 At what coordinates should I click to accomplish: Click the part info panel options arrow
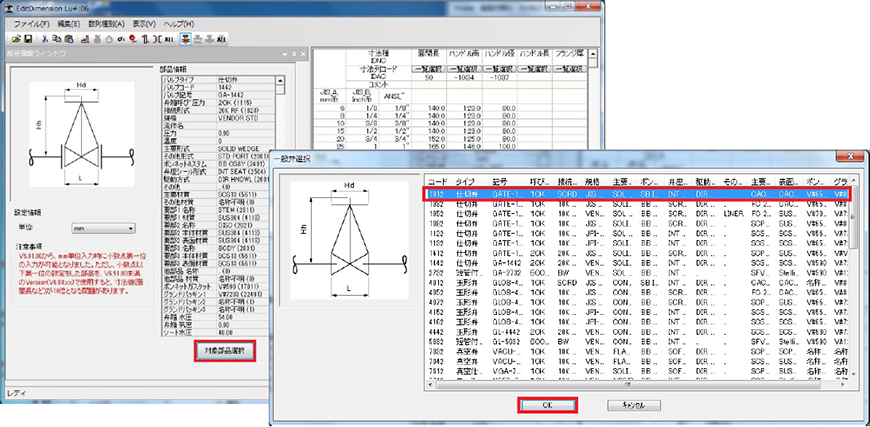coord(285,54)
